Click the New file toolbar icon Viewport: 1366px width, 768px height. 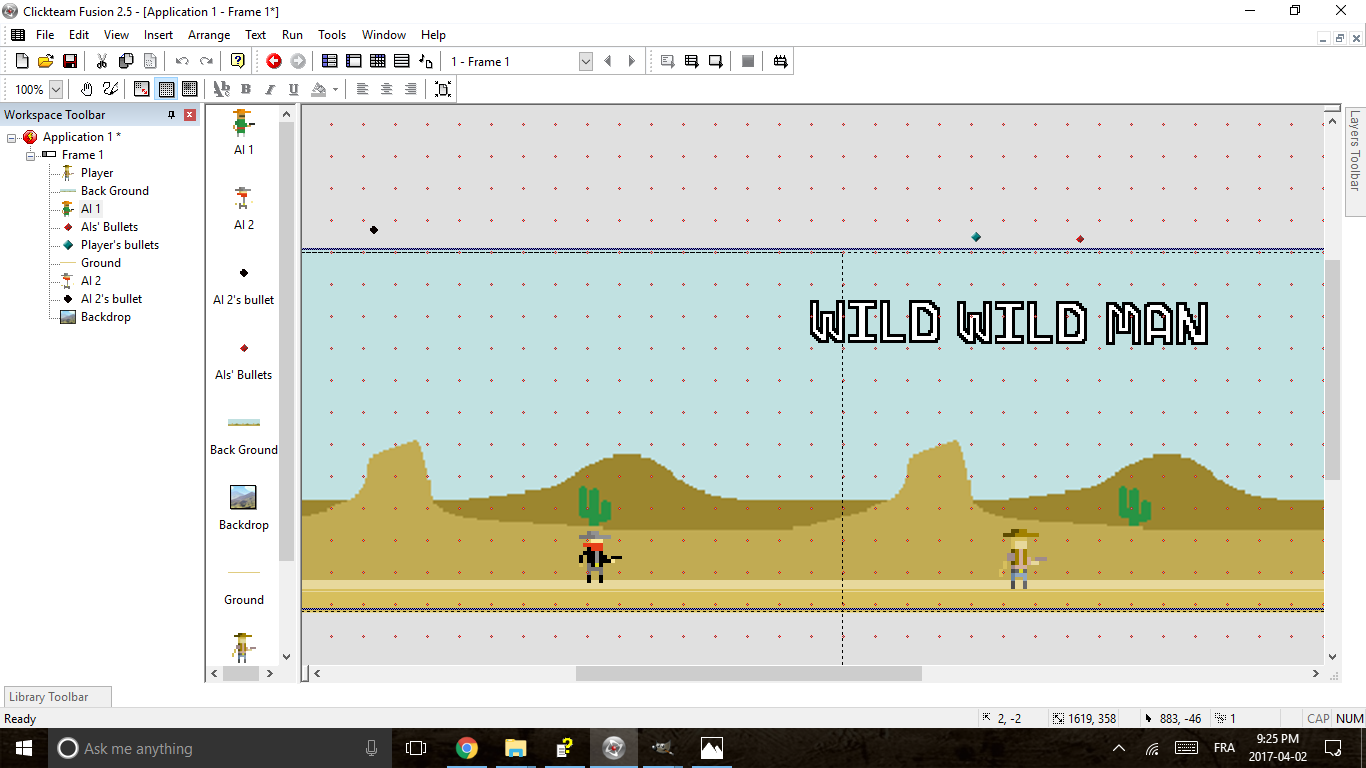(x=22, y=61)
